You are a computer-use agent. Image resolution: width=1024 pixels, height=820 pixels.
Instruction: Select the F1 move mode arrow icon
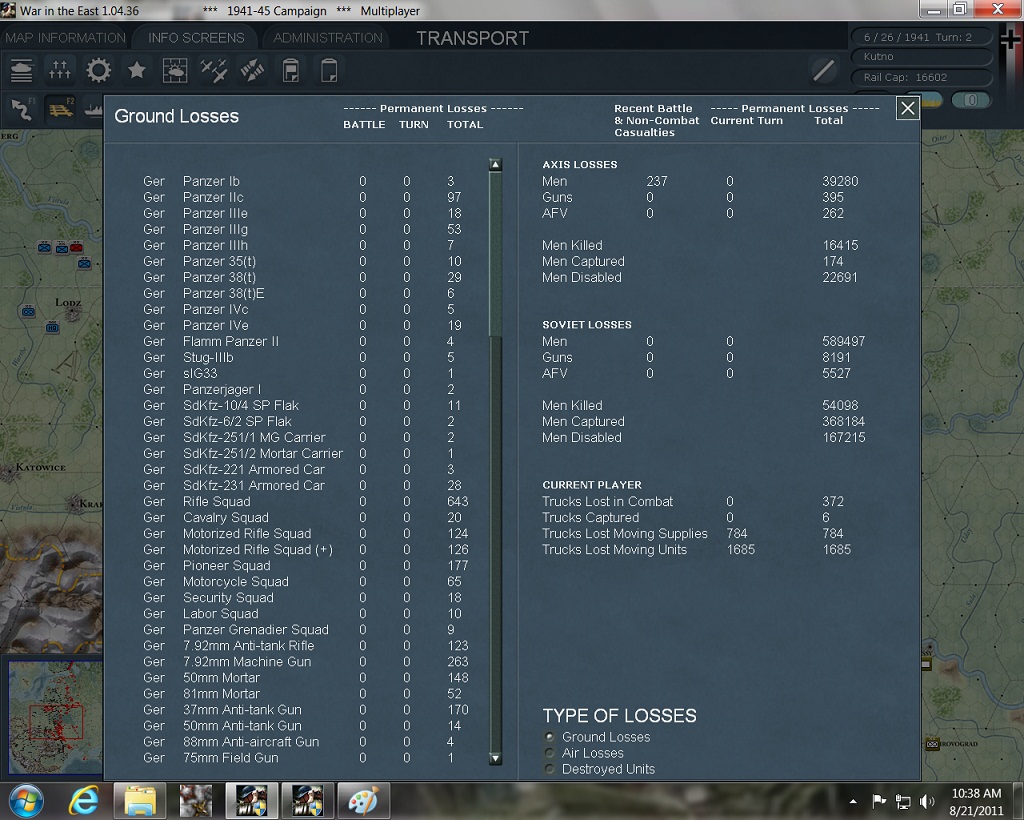pyautogui.click(x=22, y=109)
